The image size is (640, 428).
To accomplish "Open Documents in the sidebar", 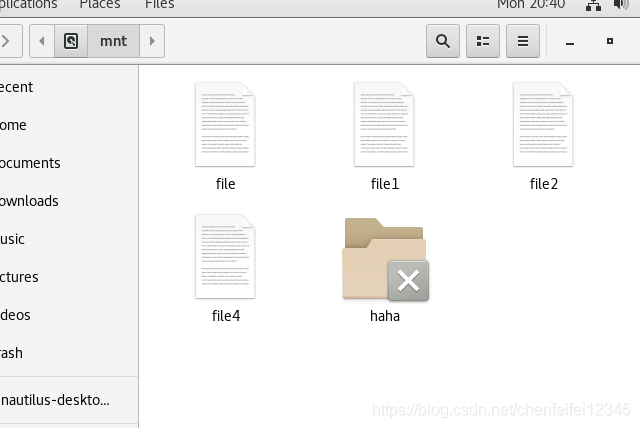I will [69, 163].
